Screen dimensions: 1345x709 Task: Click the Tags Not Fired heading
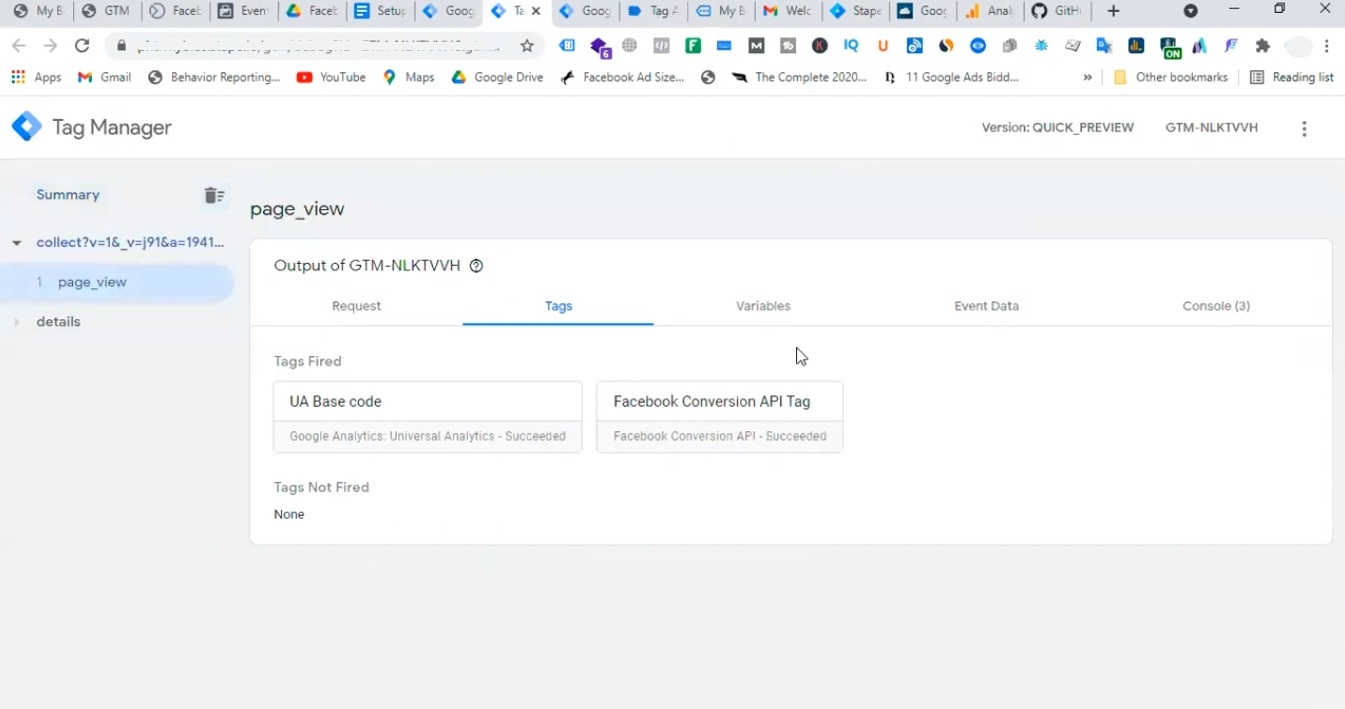click(321, 487)
